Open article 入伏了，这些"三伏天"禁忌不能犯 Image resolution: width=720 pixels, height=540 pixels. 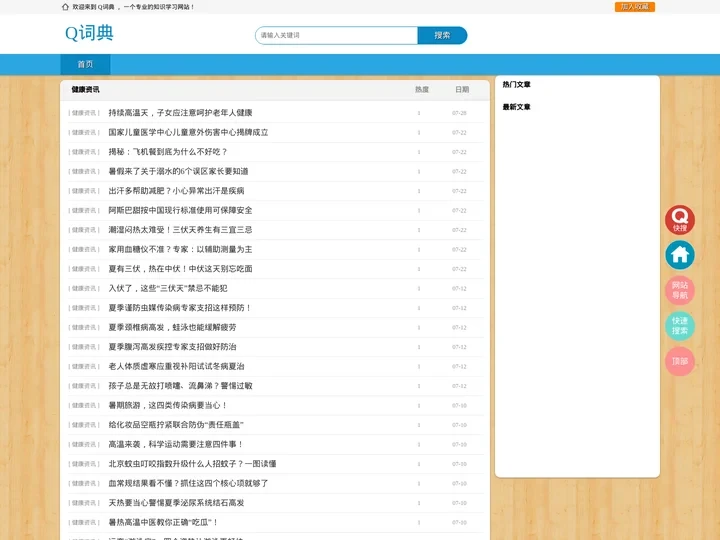click(x=168, y=288)
